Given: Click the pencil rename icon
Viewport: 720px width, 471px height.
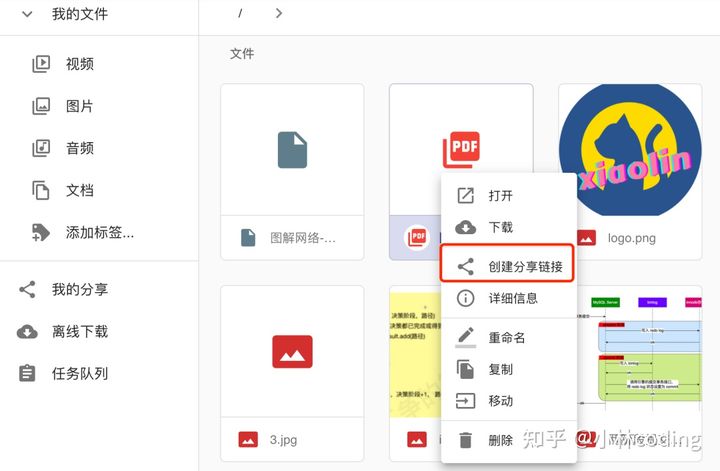Looking at the screenshot, I should (466, 337).
